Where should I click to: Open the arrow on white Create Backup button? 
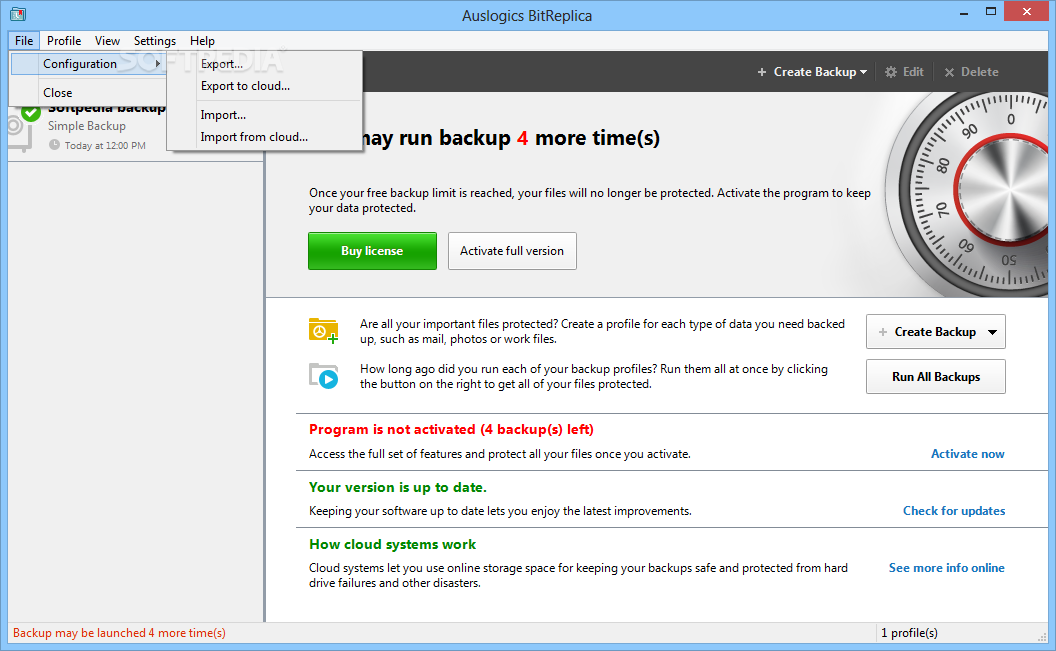coord(993,332)
